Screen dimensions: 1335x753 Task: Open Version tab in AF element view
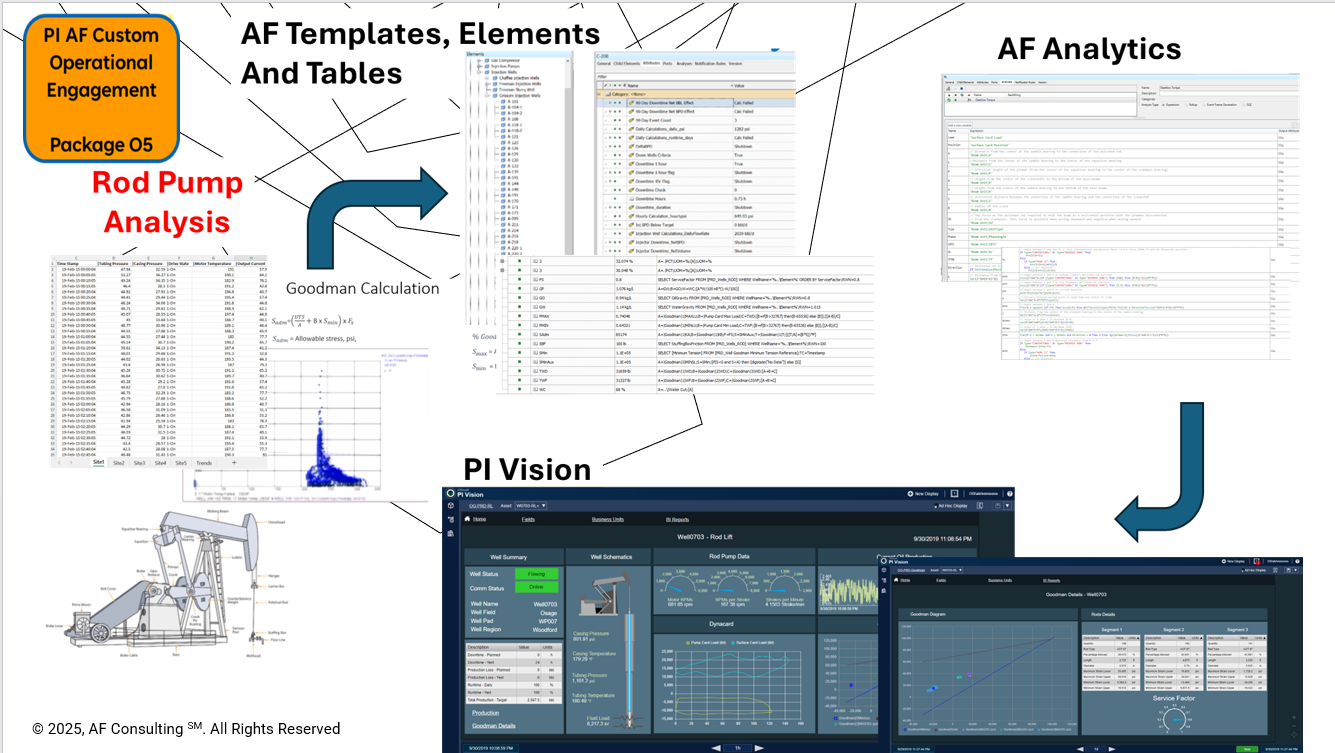click(735, 63)
